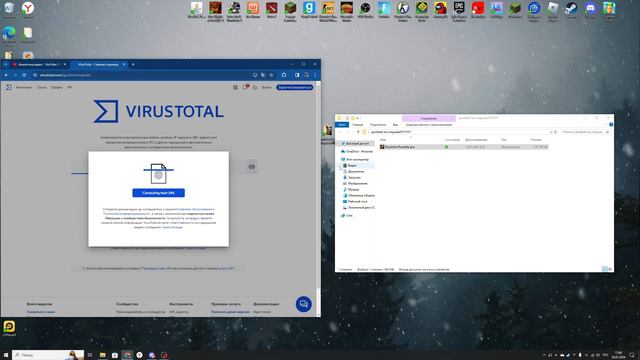Launch Garry's Mod from desktop icons

pyautogui.click(x=309, y=8)
